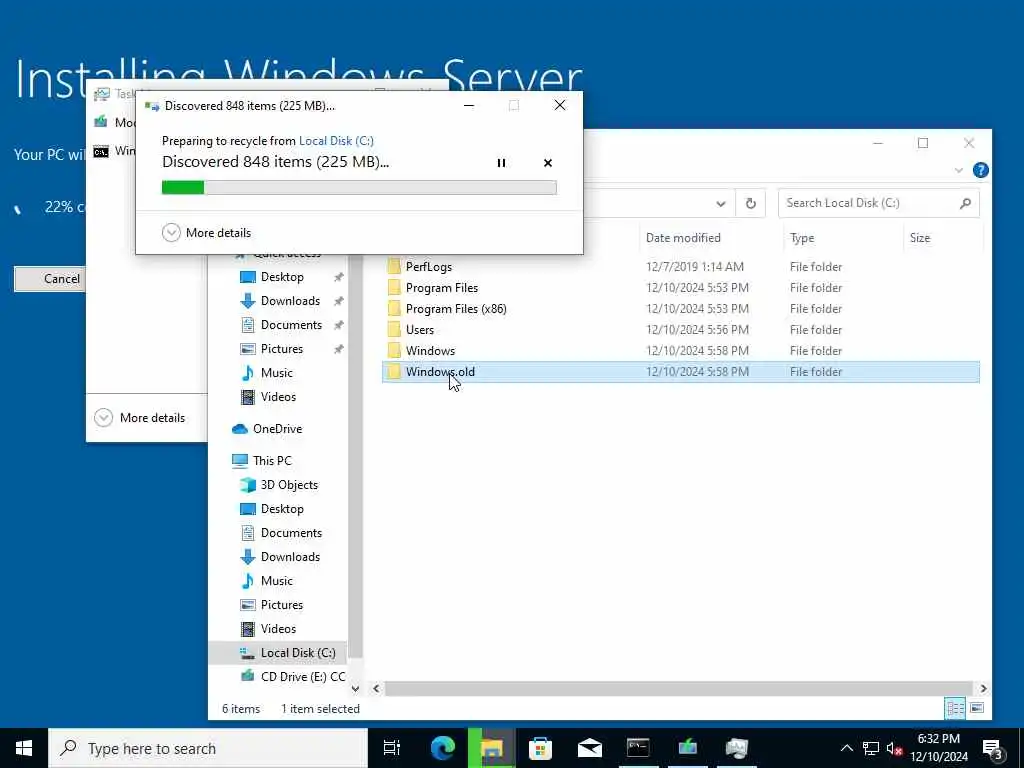The height and width of the screenshot is (768, 1024).
Task: Click the pin icon beside Downloads
Action: pyautogui.click(x=338, y=301)
